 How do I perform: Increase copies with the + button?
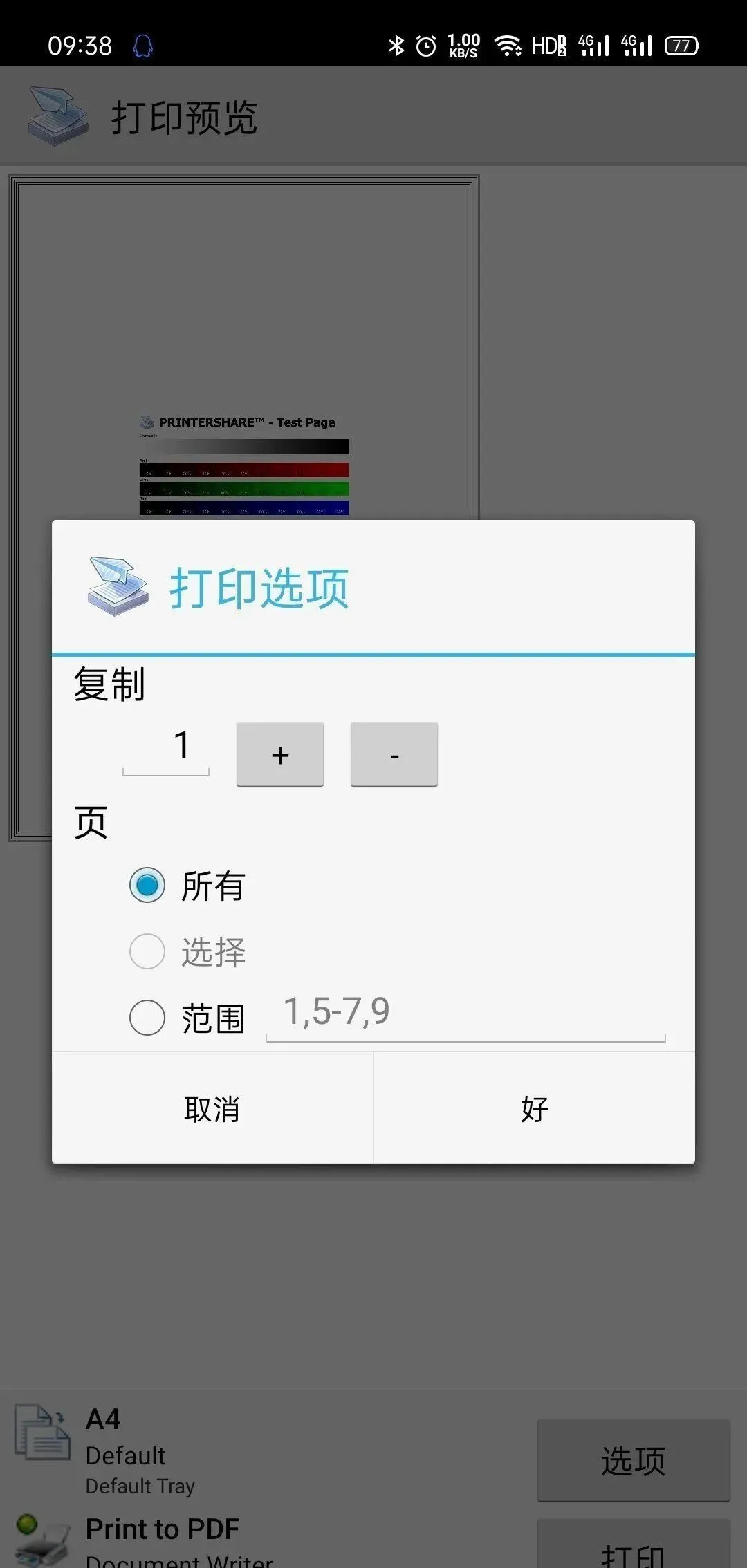click(x=280, y=754)
